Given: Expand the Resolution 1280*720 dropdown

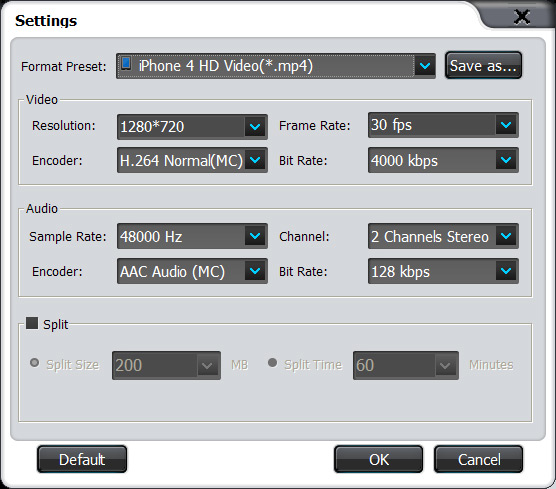Looking at the screenshot, I should pyautogui.click(x=255, y=127).
